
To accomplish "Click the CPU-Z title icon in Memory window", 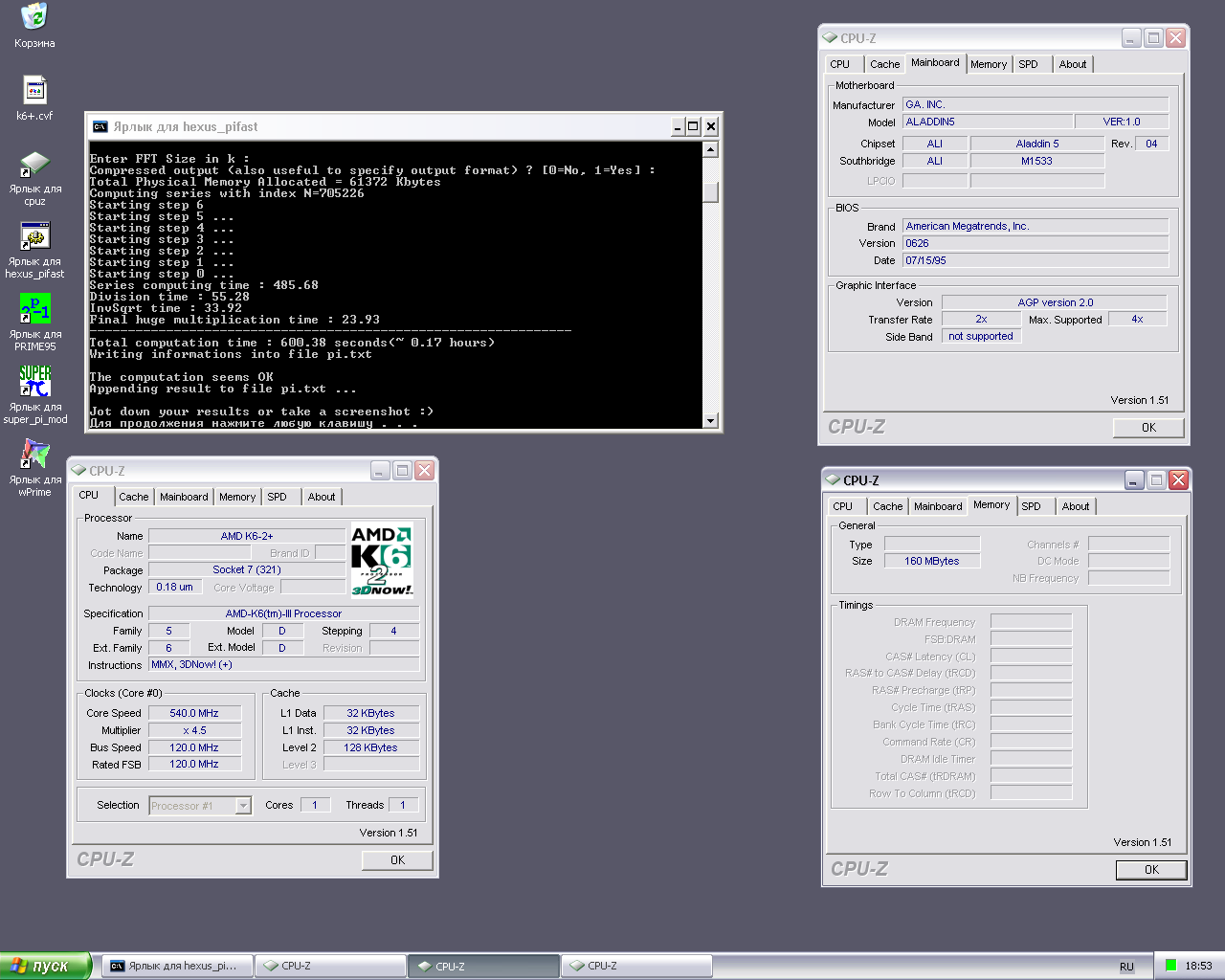I will [x=833, y=480].
